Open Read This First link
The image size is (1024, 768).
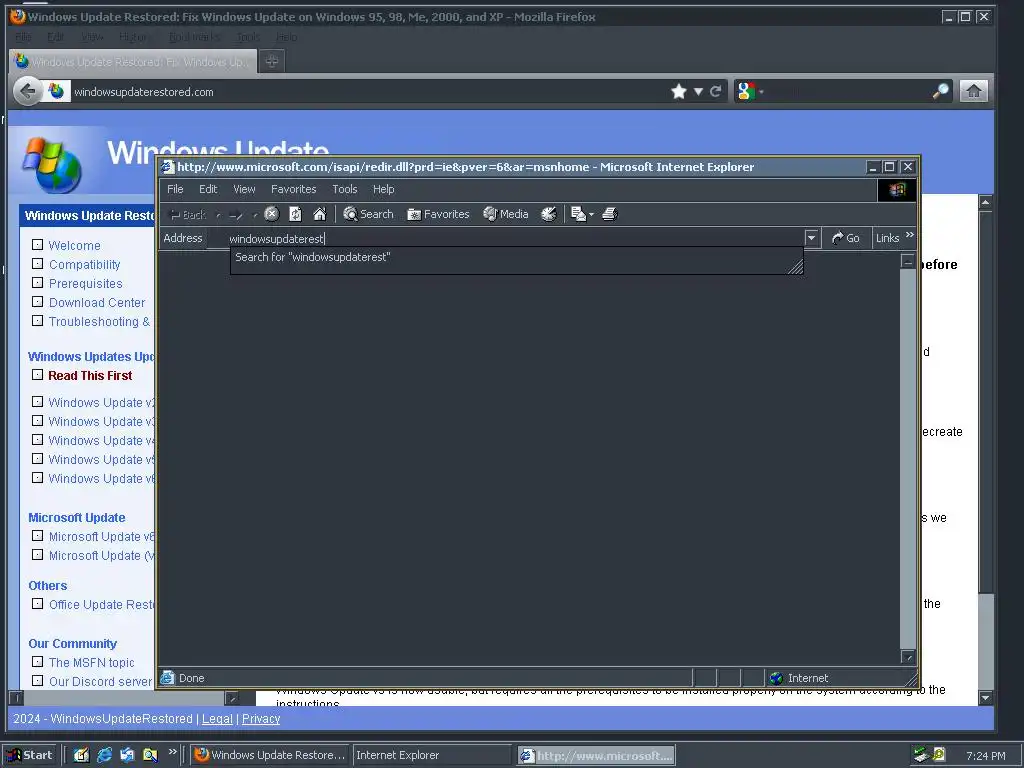point(90,376)
